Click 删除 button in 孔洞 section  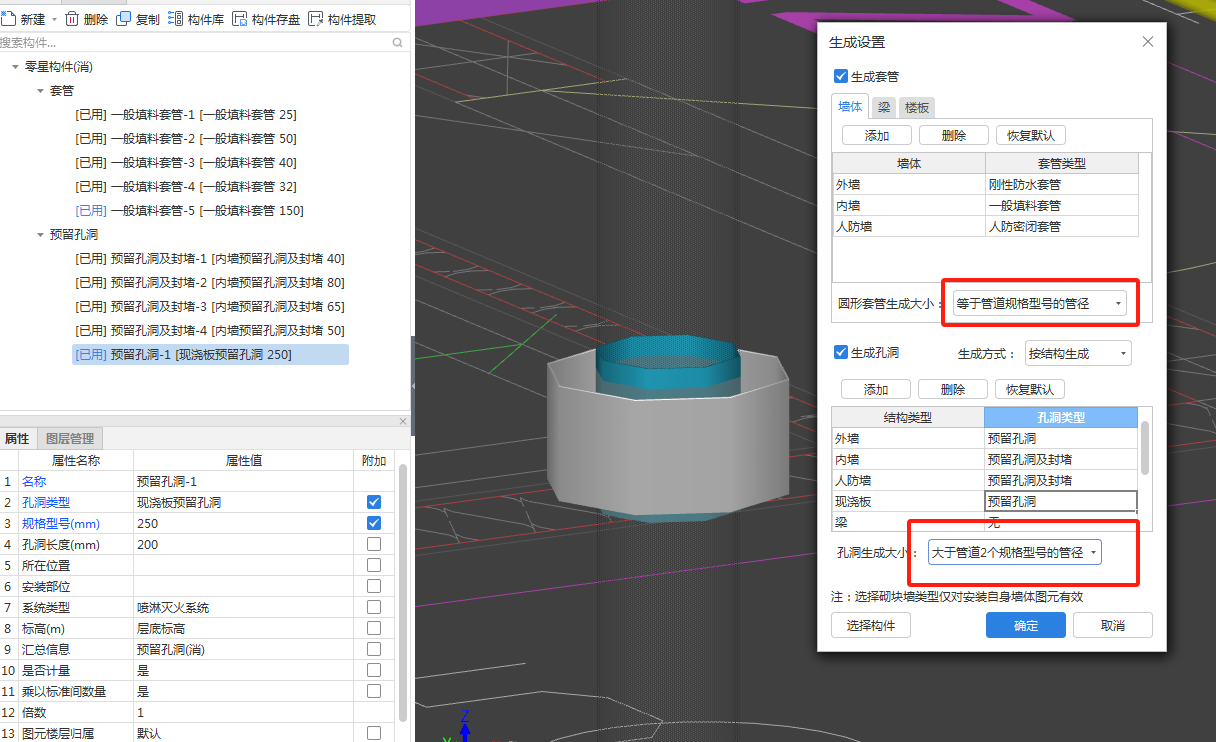click(953, 389)
